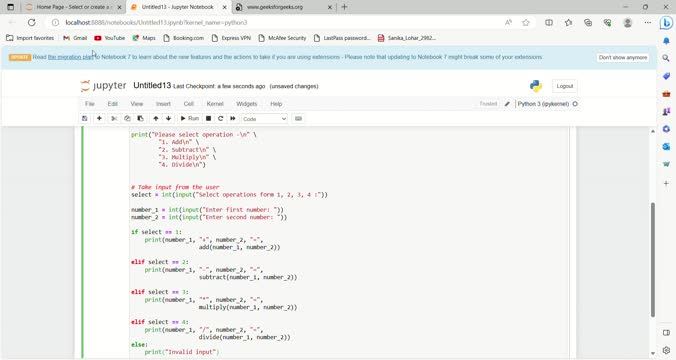This screenshot has height=360, width=676.
Task: Move selected cell up arrow
Action: [156, 119]
